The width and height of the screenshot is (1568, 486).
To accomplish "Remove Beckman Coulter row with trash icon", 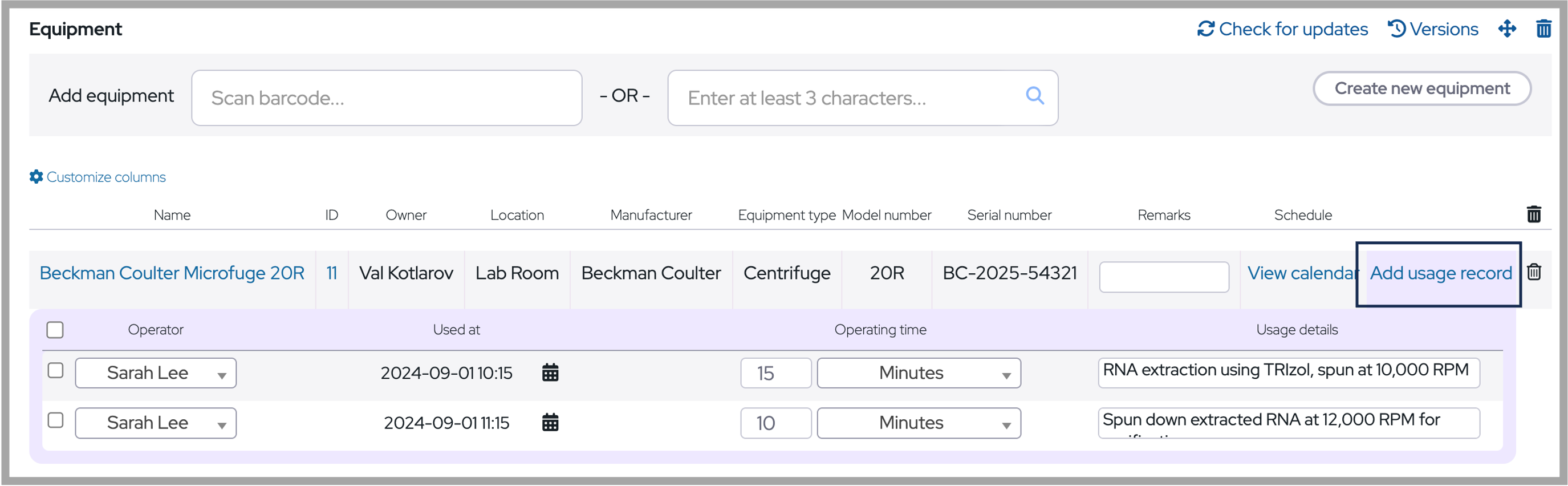I will tap(1533, 272).
